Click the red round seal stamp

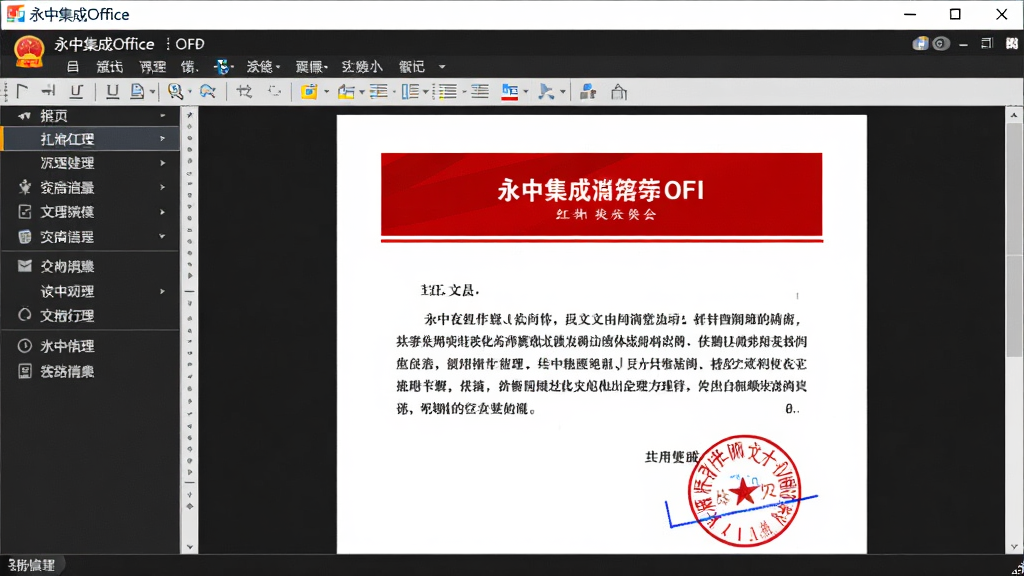(x=743, y=491)
